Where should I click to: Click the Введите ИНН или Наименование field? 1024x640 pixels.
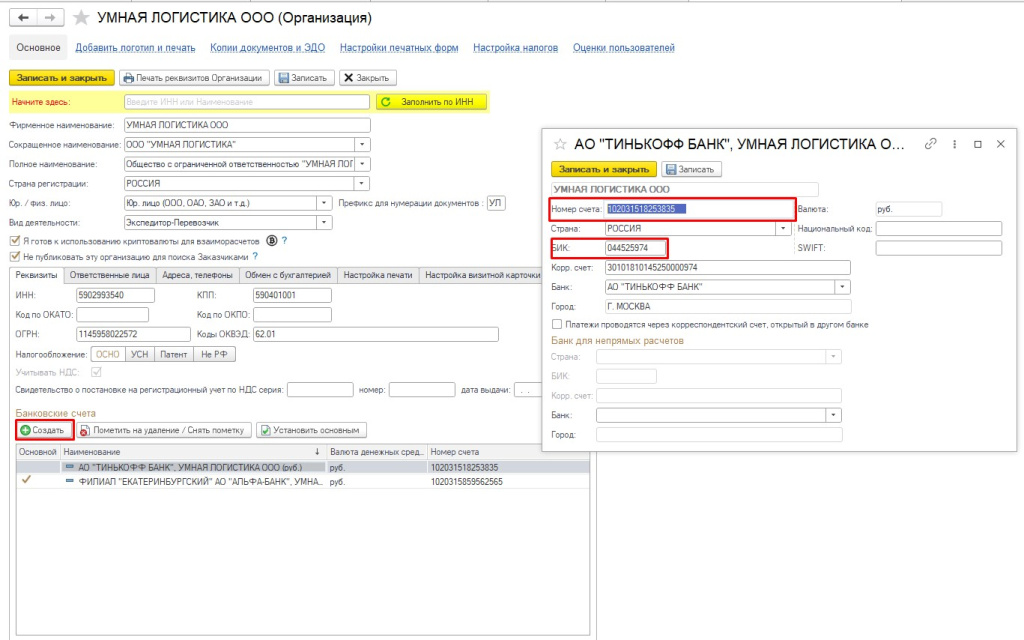247,102
